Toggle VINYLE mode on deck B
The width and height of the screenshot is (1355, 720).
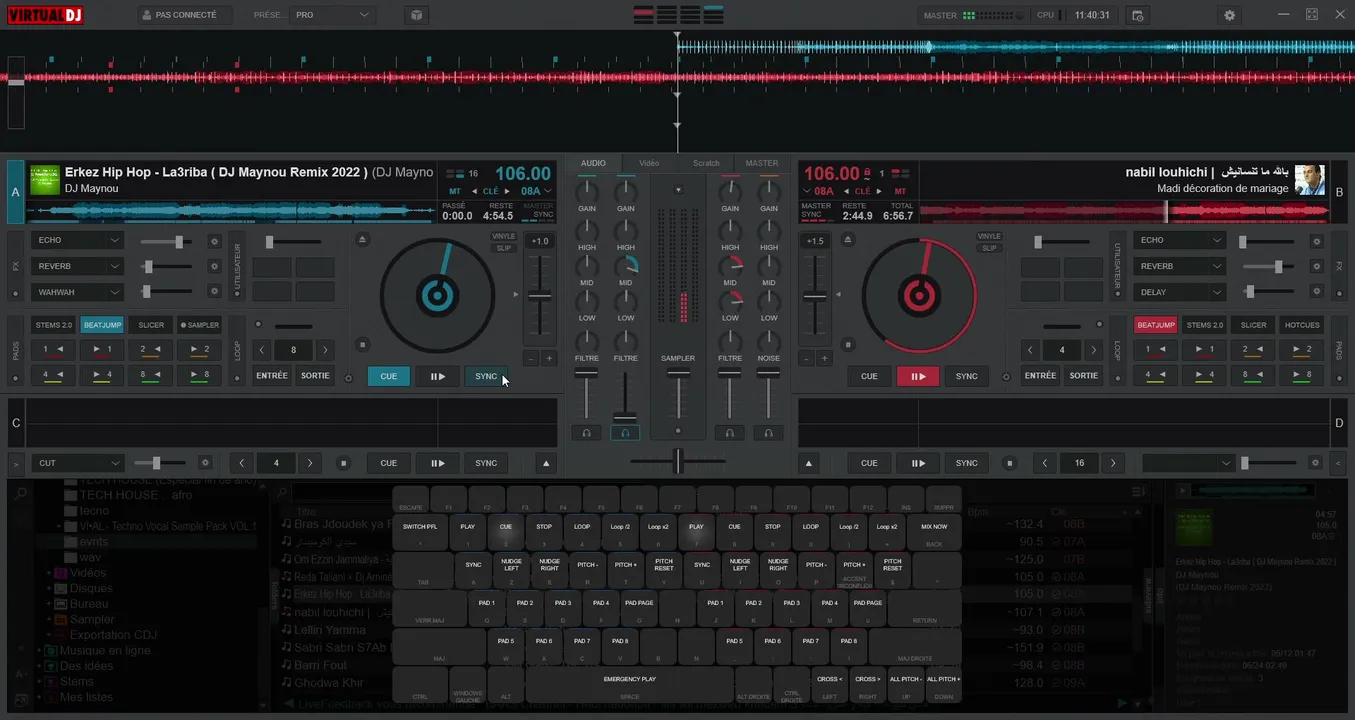coord(989,237)
